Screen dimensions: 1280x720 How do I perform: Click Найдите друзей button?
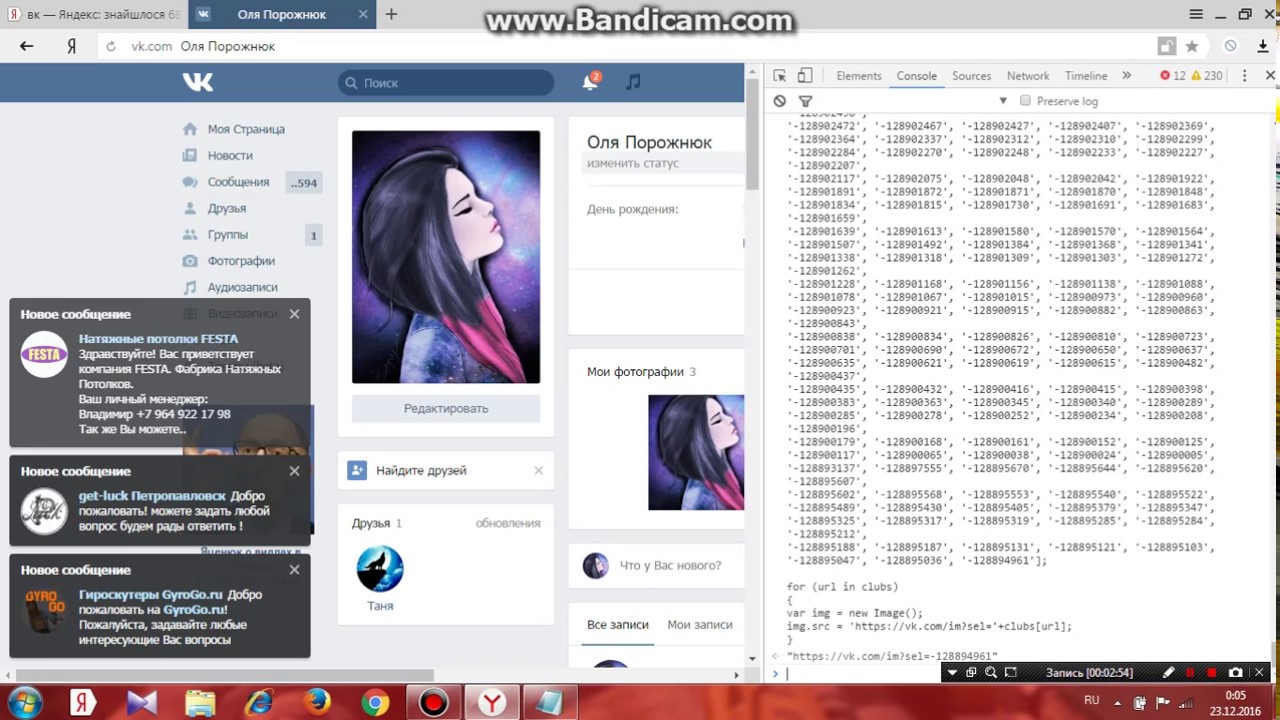(421, 470)
